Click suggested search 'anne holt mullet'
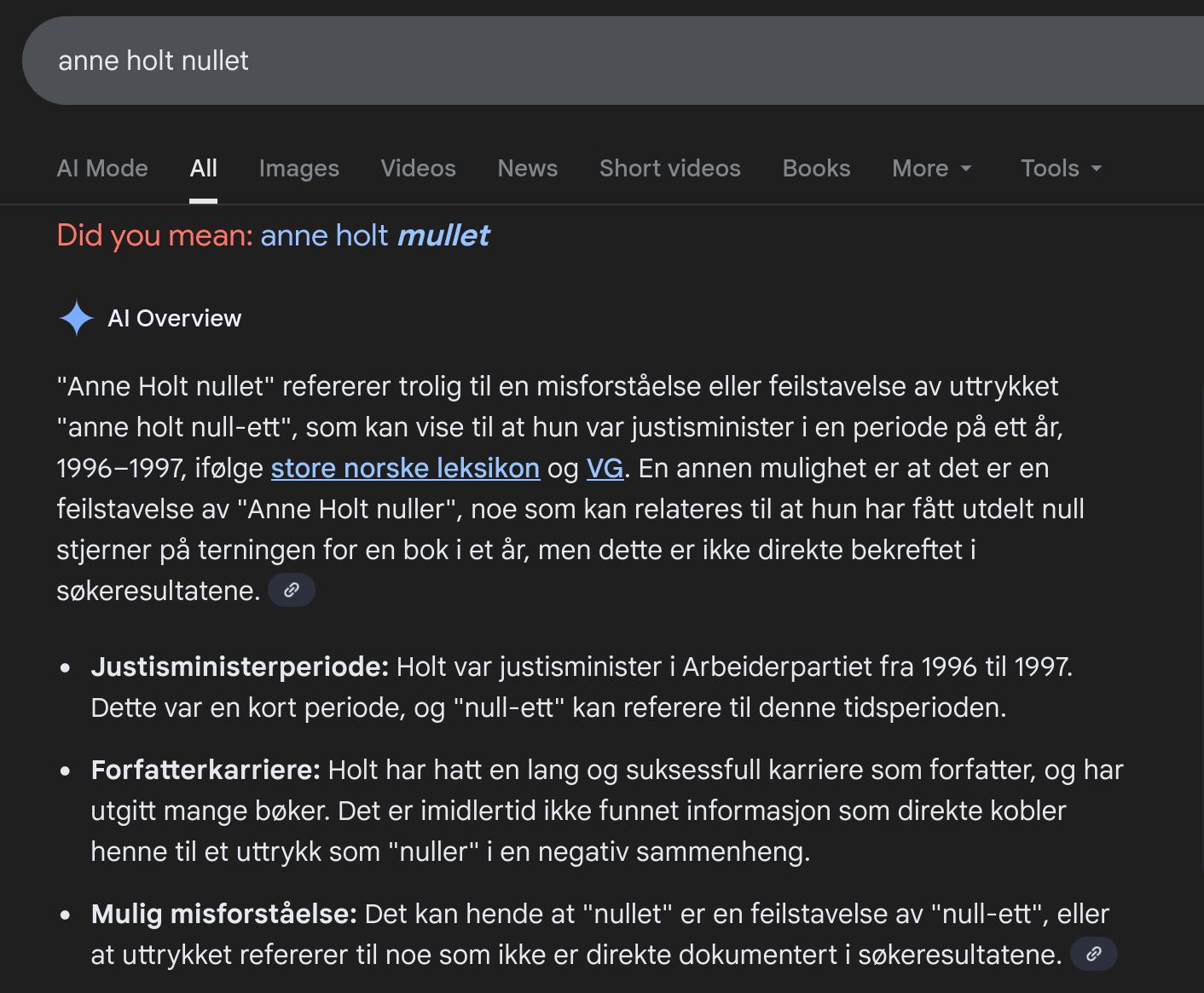The image size is (1204, 993). click(x=374, y=235)
